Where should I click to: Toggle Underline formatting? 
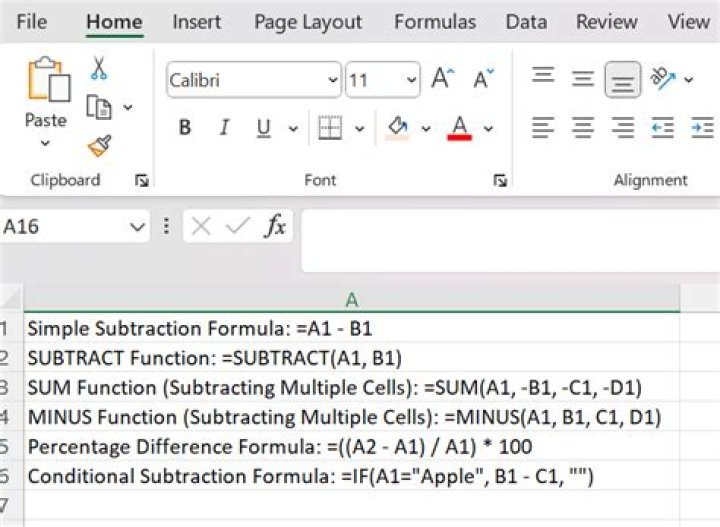264,128
